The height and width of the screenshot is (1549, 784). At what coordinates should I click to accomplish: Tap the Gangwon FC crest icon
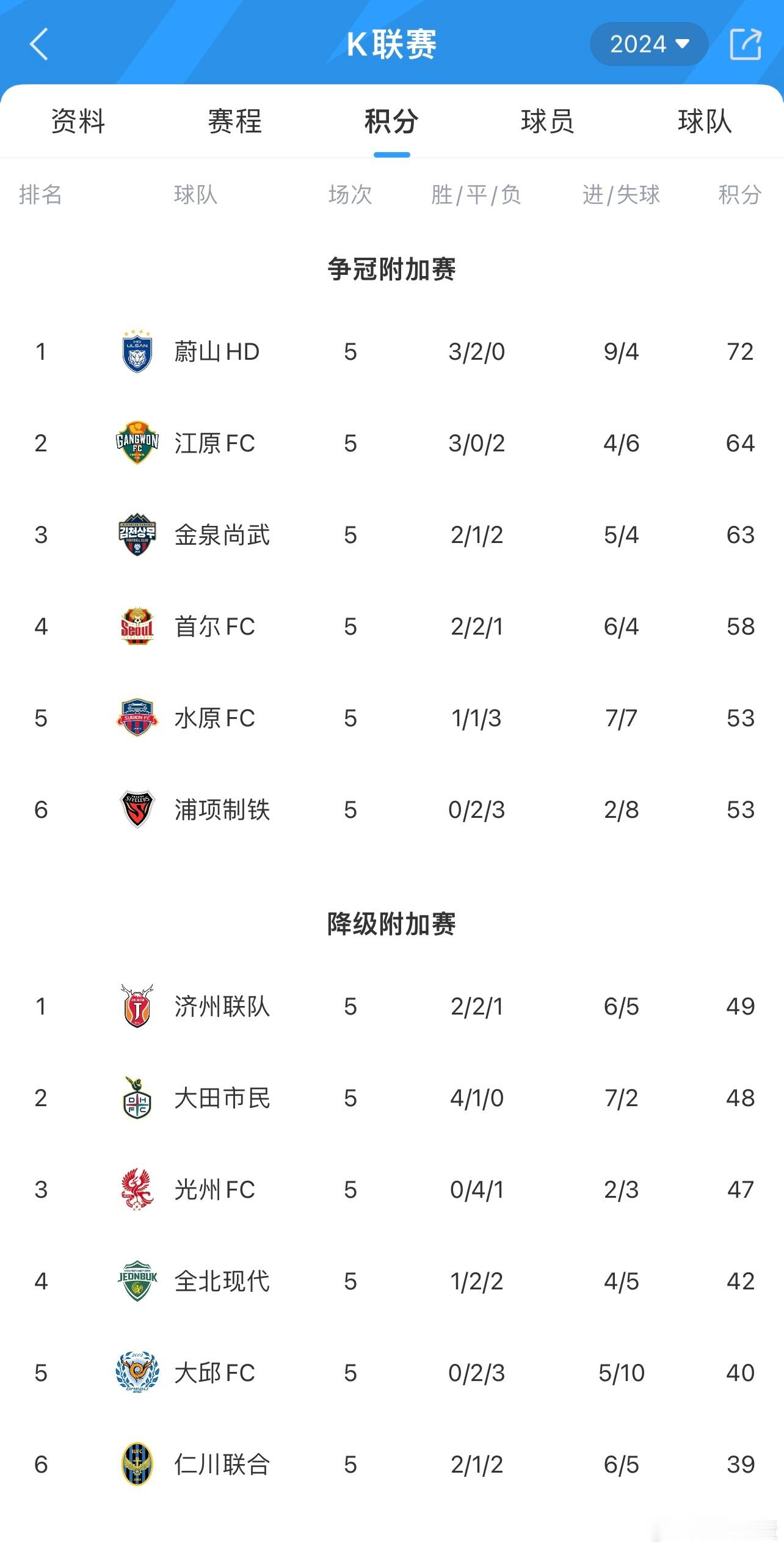point(137,443)
